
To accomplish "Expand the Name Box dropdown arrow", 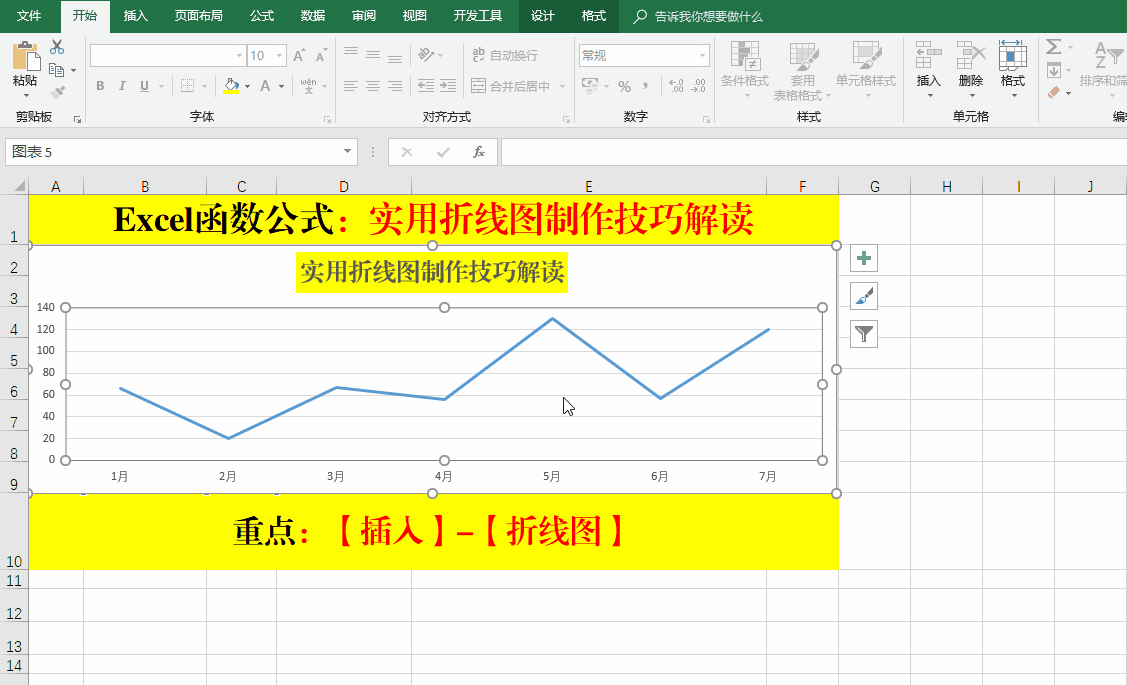I will click(x=348, y=152).
